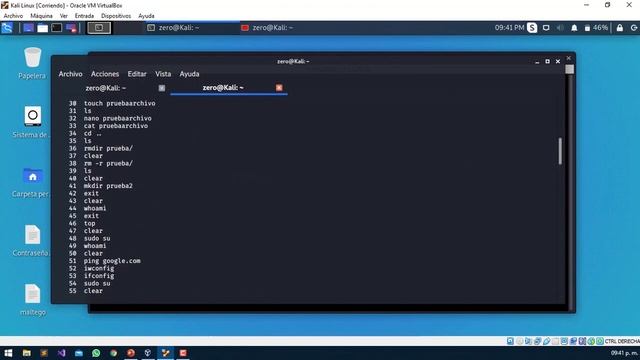Open File Explorer on Windows taskbar

(27, 353)
